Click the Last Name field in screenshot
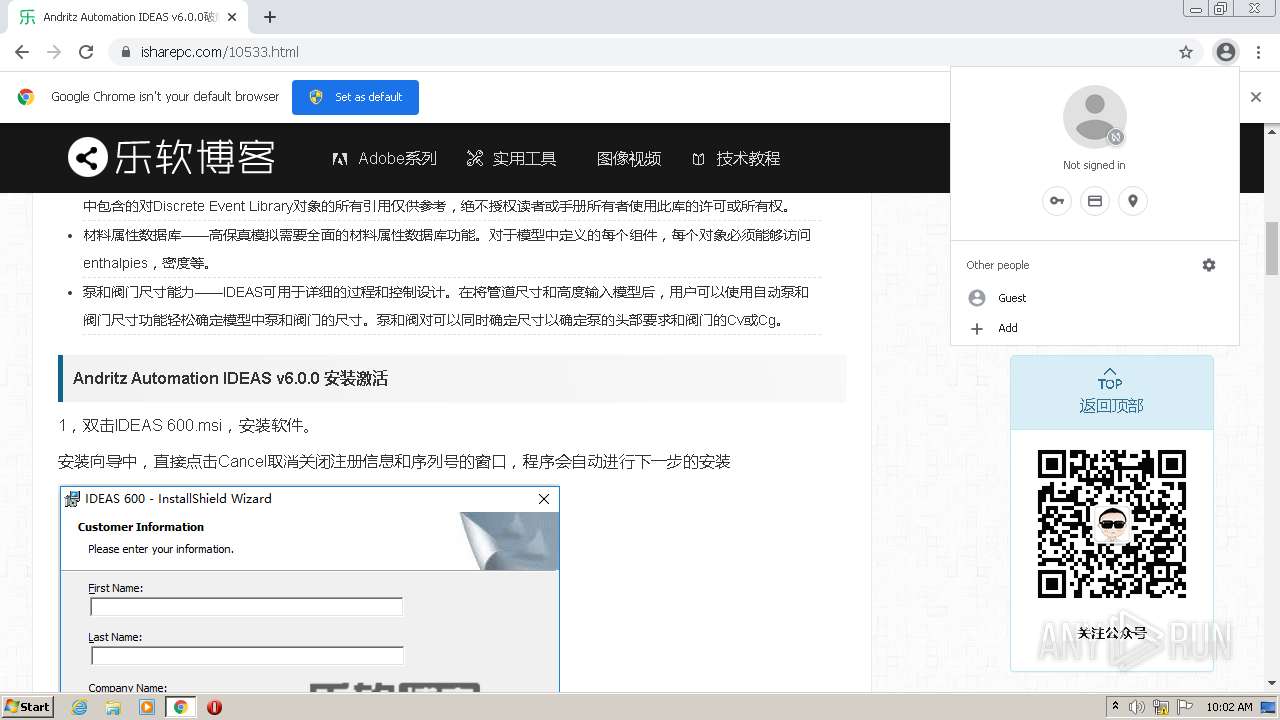 click(x=247, y=655)
